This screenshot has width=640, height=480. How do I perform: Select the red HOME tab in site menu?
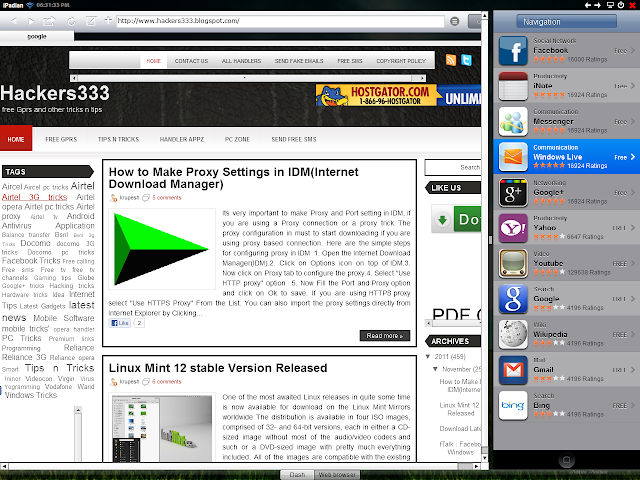pos(16,139)
